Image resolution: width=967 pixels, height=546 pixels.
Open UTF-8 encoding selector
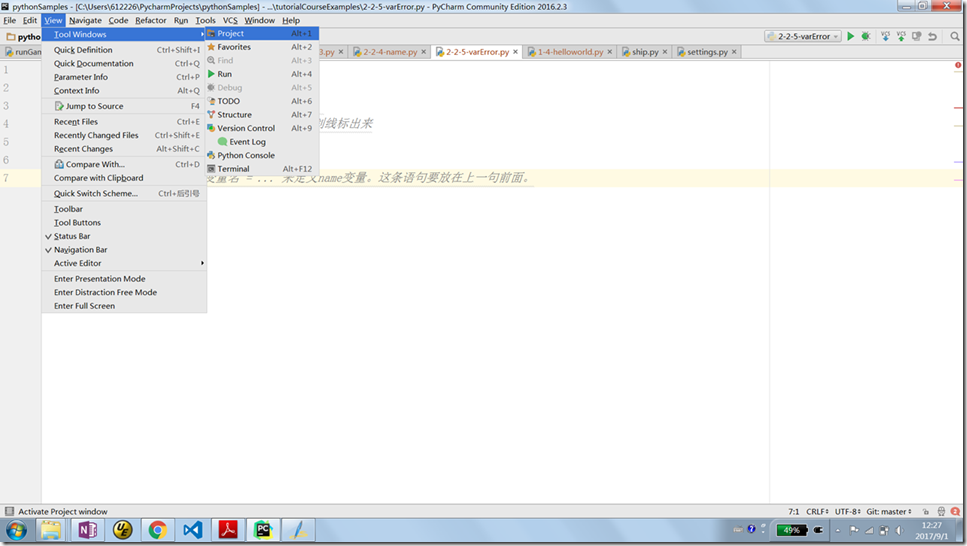coord(847,511)
